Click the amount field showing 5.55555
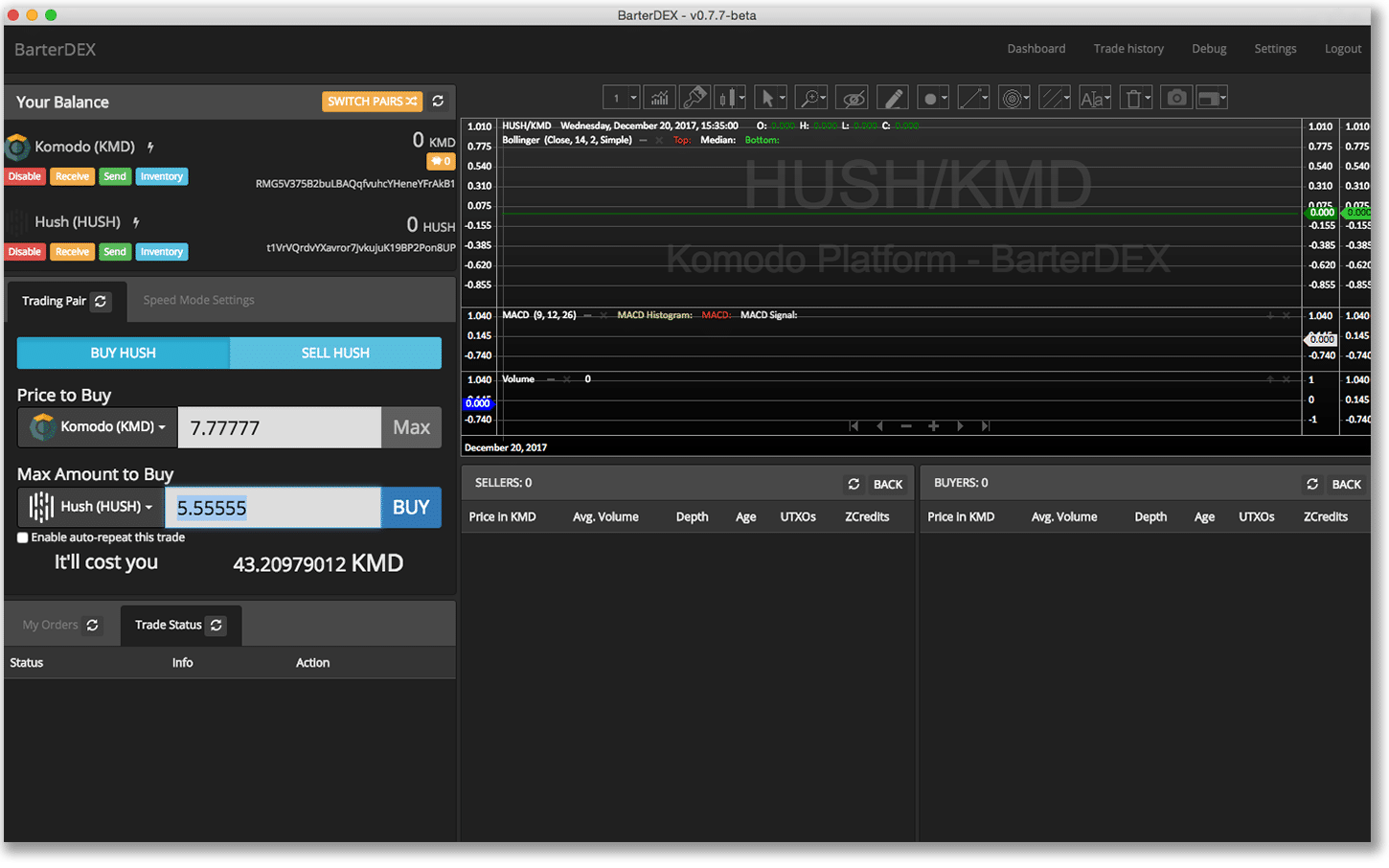 click(273, 507)
